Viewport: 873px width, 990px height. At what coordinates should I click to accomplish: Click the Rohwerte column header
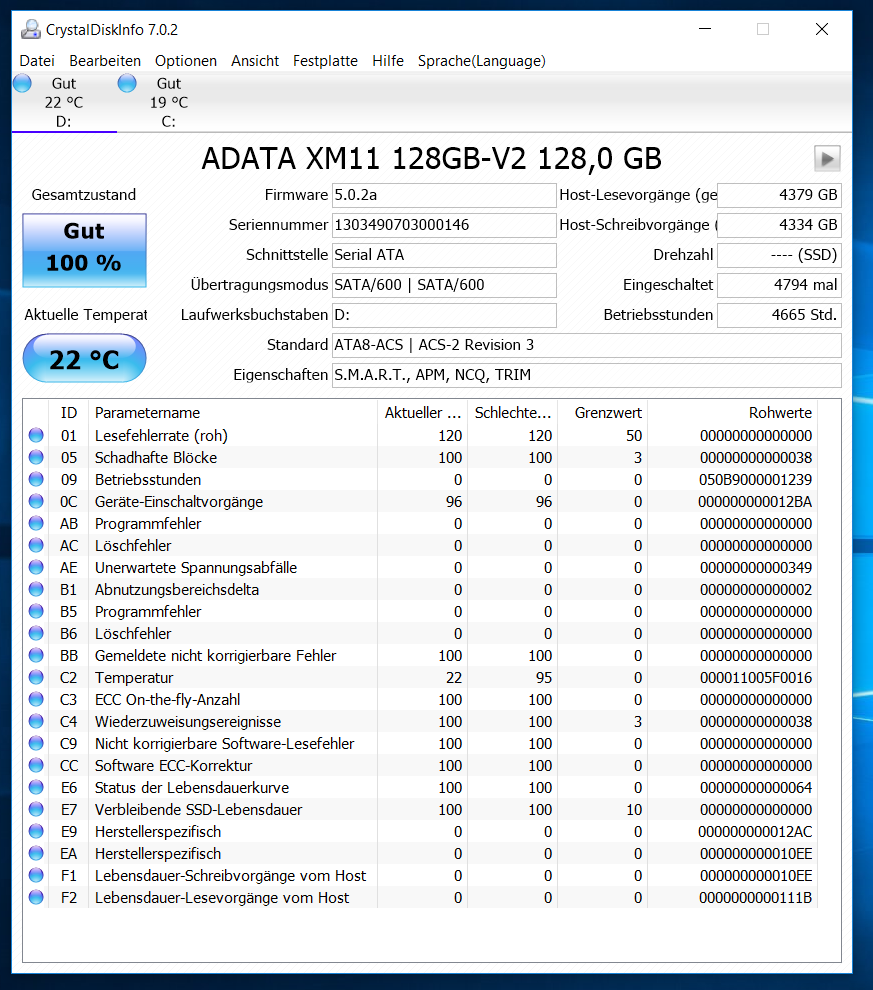[733, 412]
